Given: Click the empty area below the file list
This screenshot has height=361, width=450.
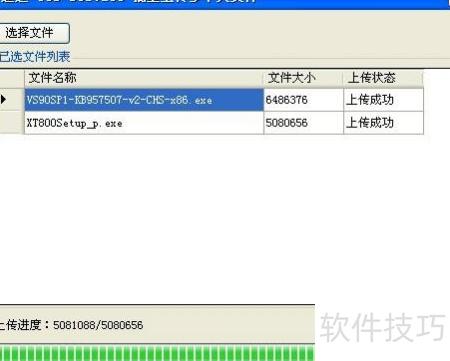Looking at the screenshot, I should (212, 218).
